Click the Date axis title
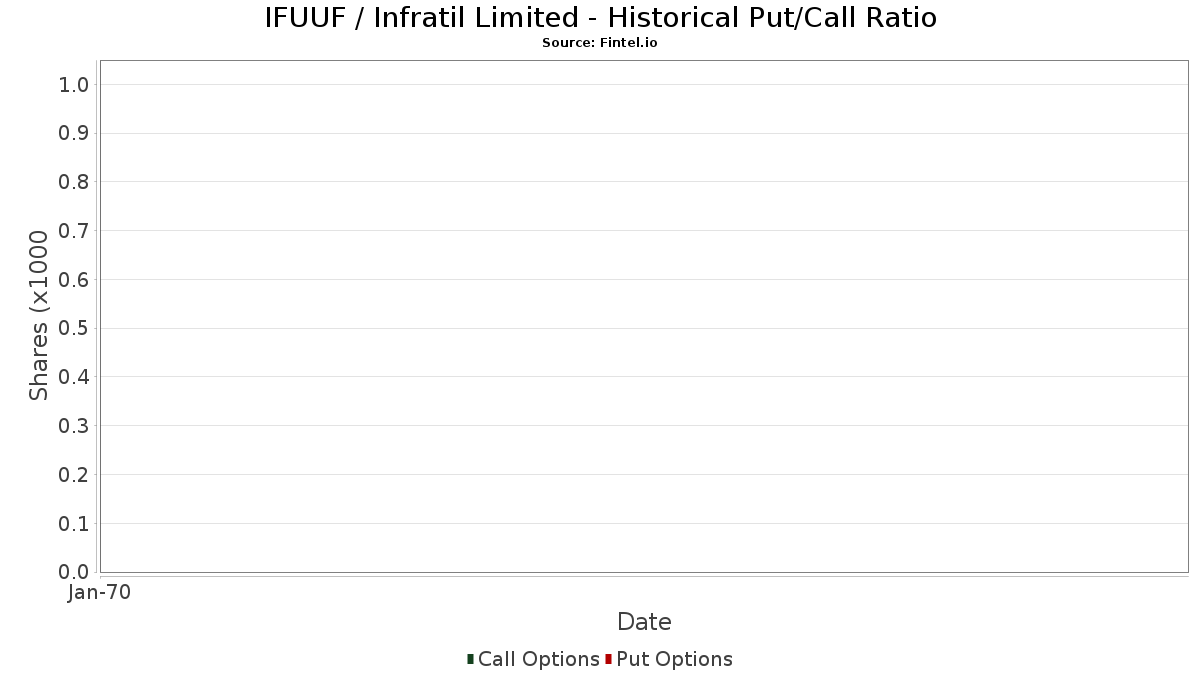This screenshot has width=1200, height=675. tap(644, 622)
